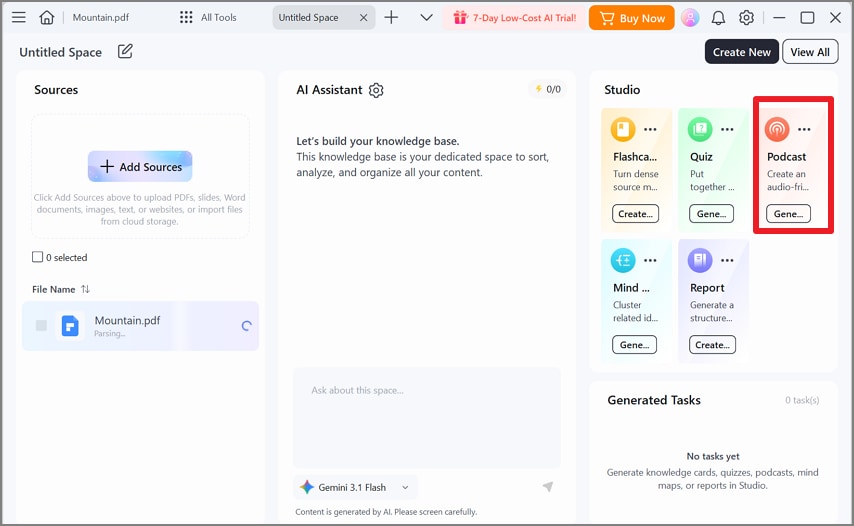Image resolution: width=854 pixels, height=526 pixels.
Task: Go to the Home icon
Action: click(x=47, y=17)
